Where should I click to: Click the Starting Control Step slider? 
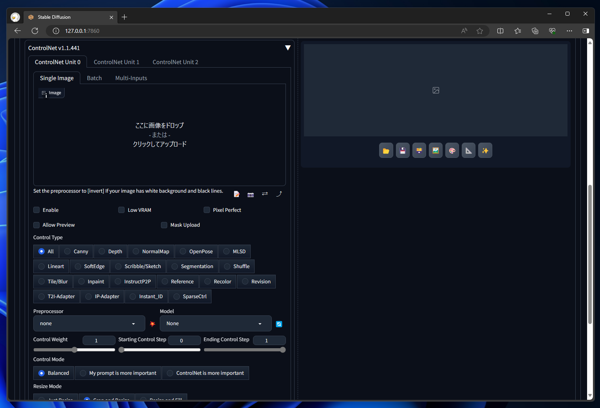[160, 349]
